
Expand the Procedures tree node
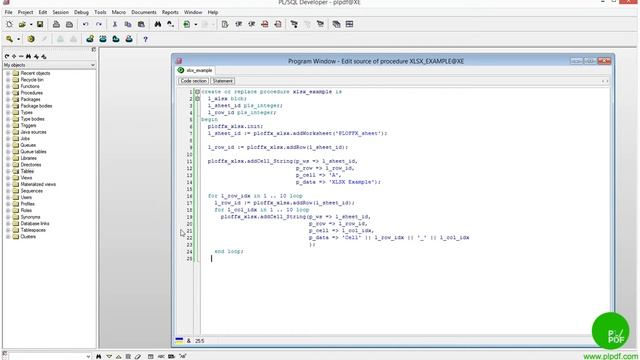tap(8, 93)
